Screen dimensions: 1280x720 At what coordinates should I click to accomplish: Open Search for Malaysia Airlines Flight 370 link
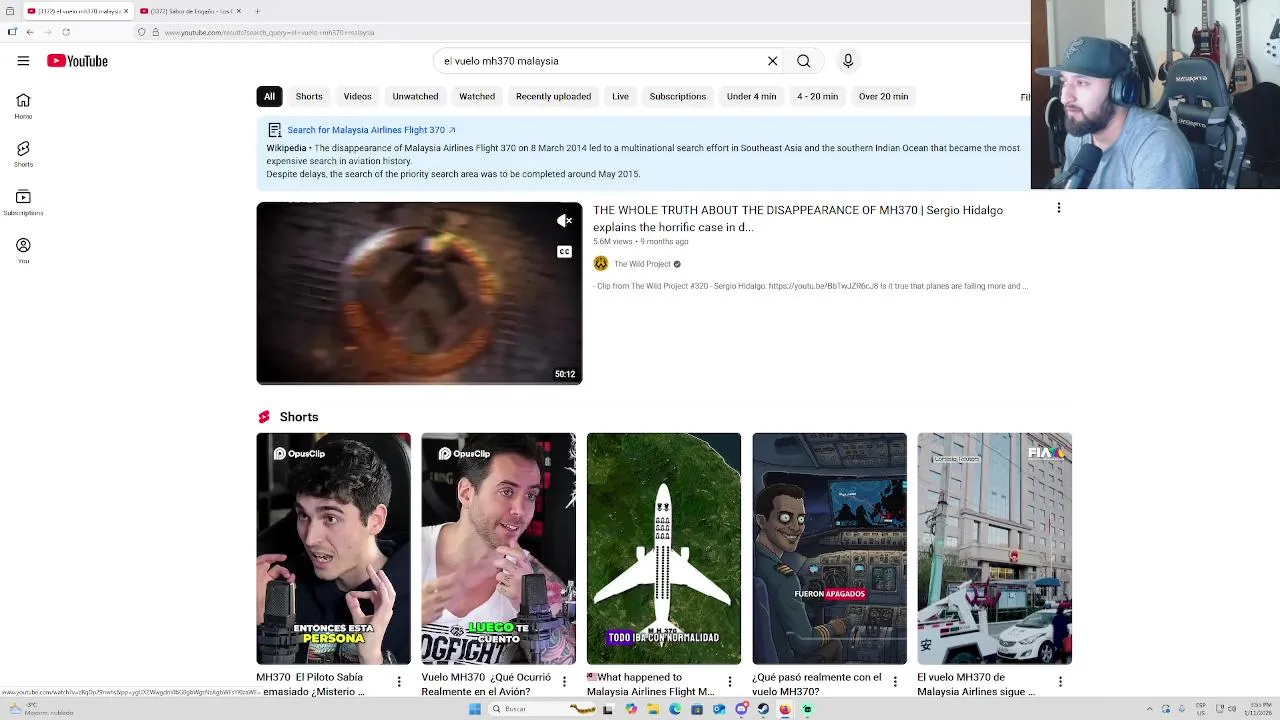[371, 130]
